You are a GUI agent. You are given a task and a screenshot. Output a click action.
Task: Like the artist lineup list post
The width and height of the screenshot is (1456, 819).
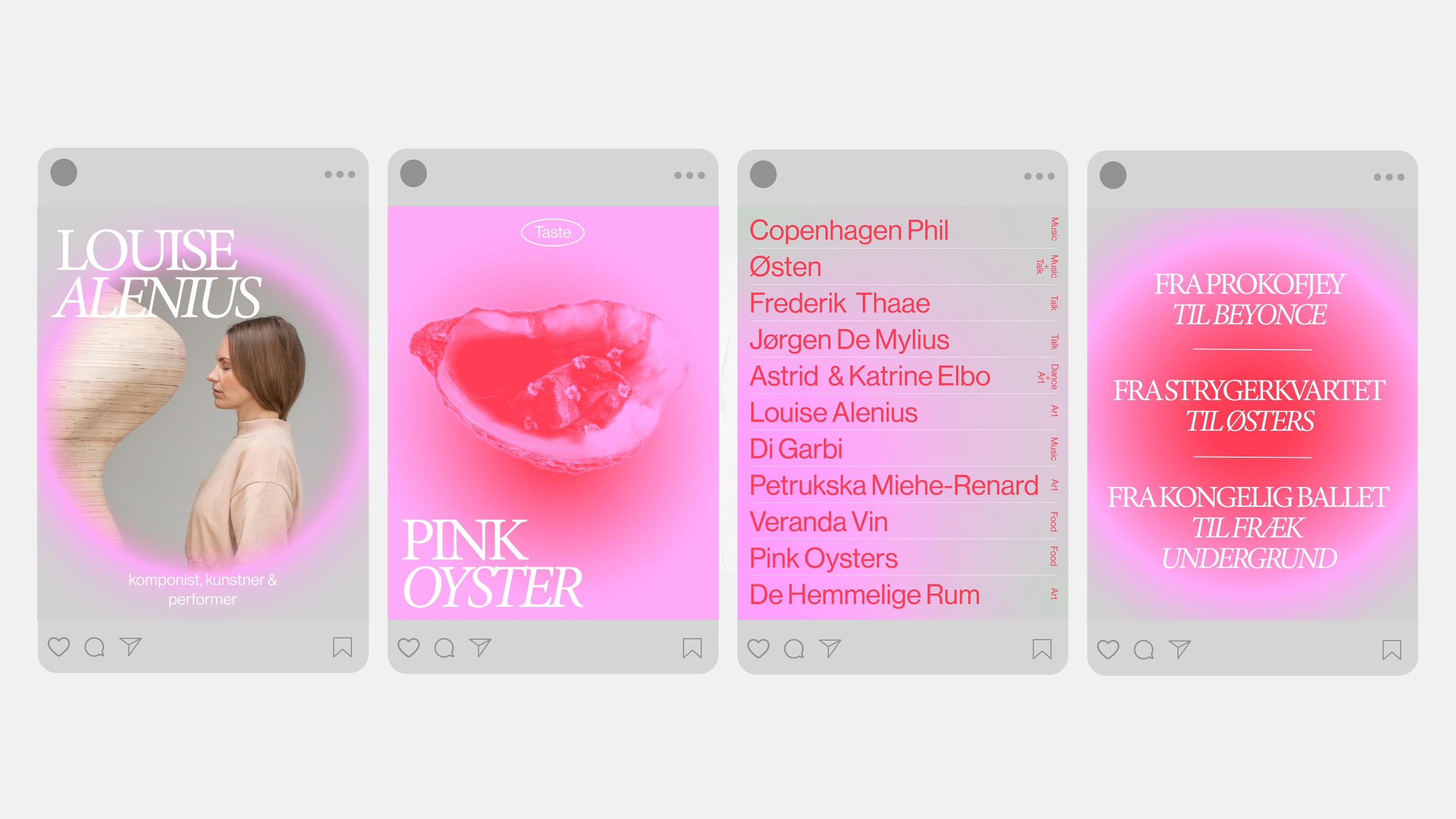click(758, 648)
